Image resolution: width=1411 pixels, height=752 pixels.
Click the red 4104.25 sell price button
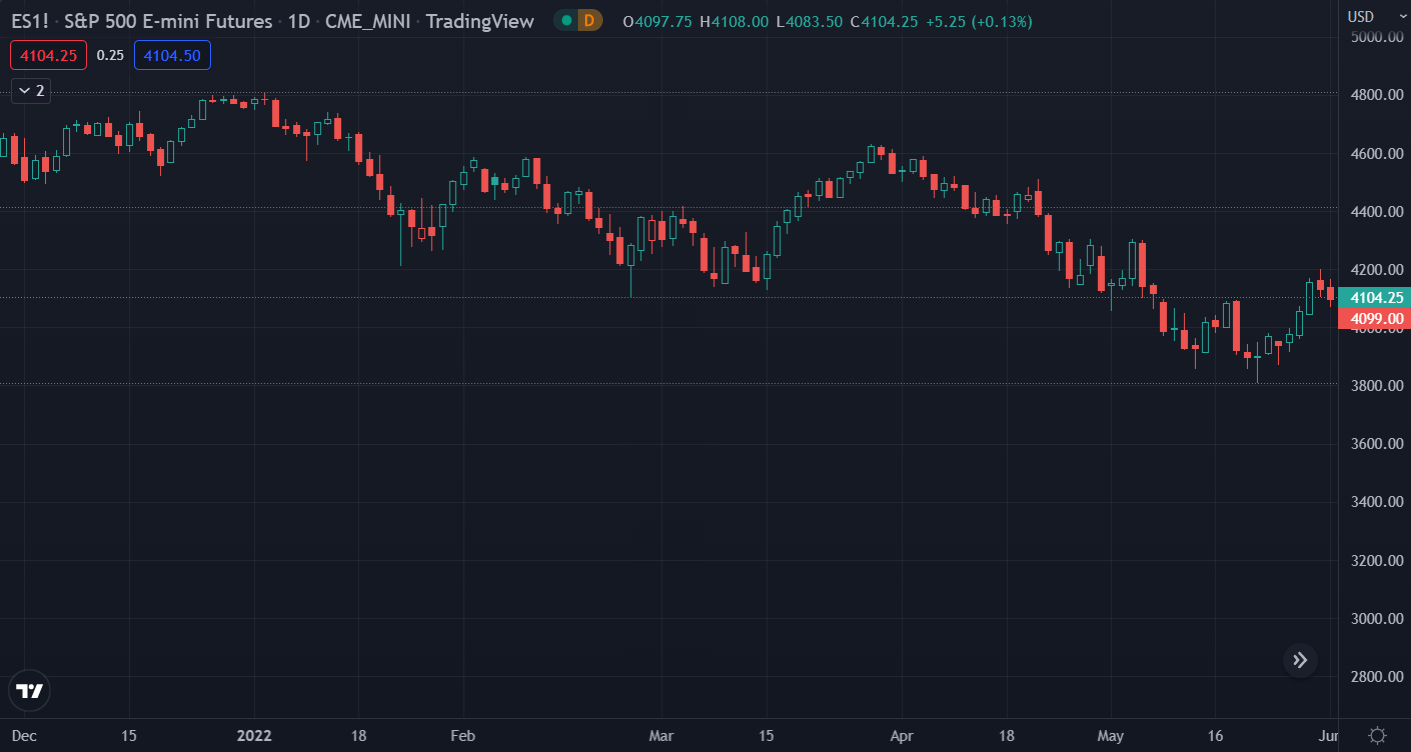tap(49, 55)
